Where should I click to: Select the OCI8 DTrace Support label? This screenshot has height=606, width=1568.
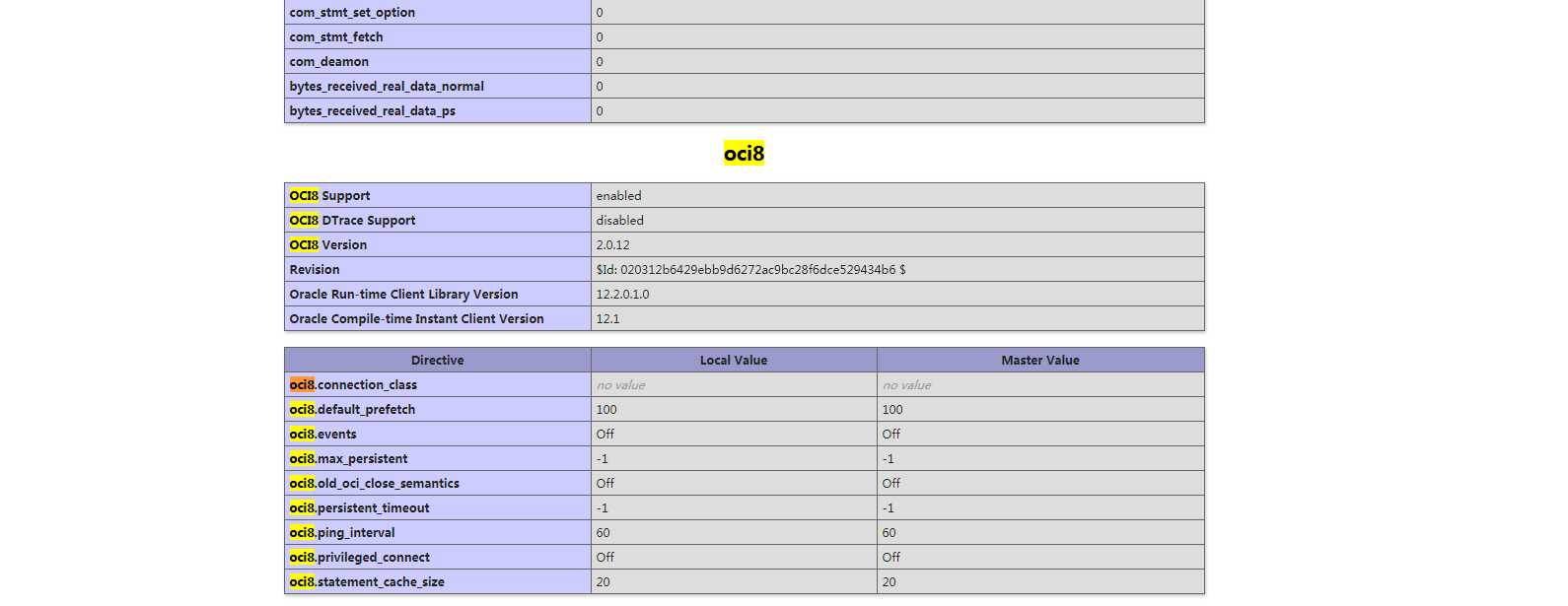(x=352, y=220)
